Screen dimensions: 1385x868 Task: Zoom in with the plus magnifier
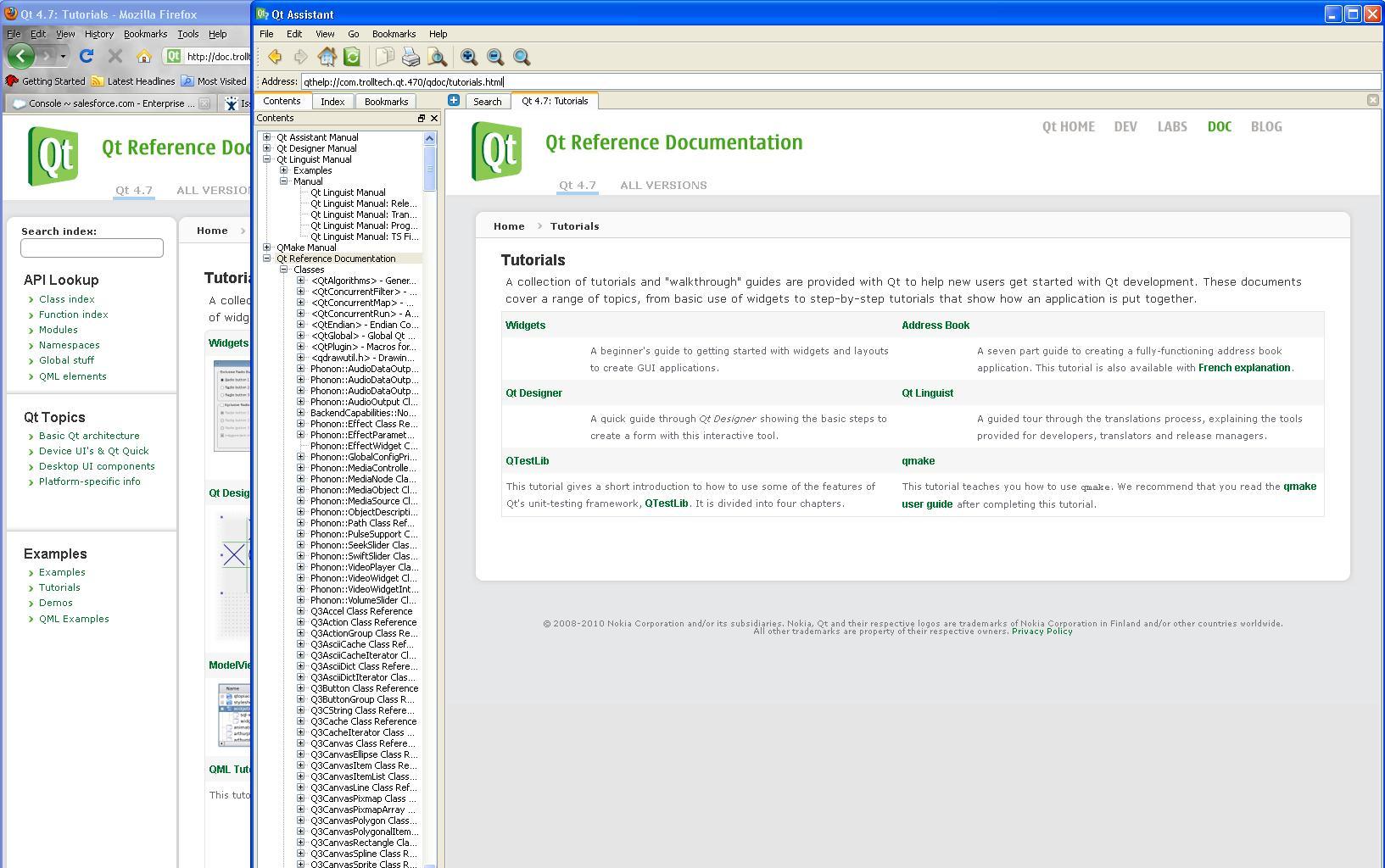pyautogui.click(x=469, y=57)
